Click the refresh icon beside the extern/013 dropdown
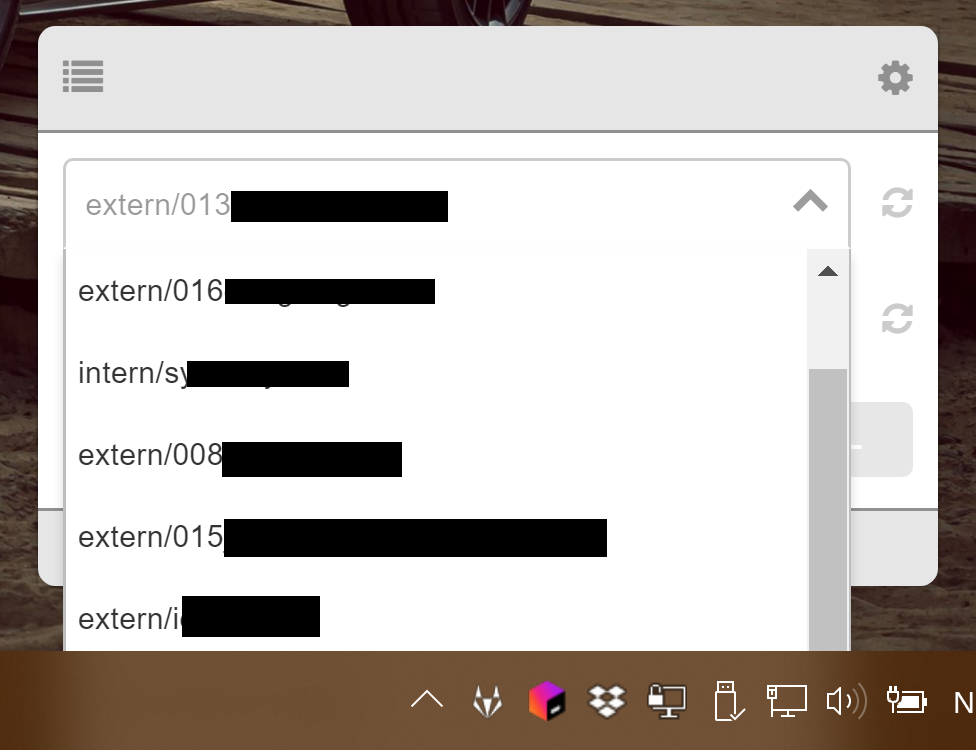 point(897,203)
